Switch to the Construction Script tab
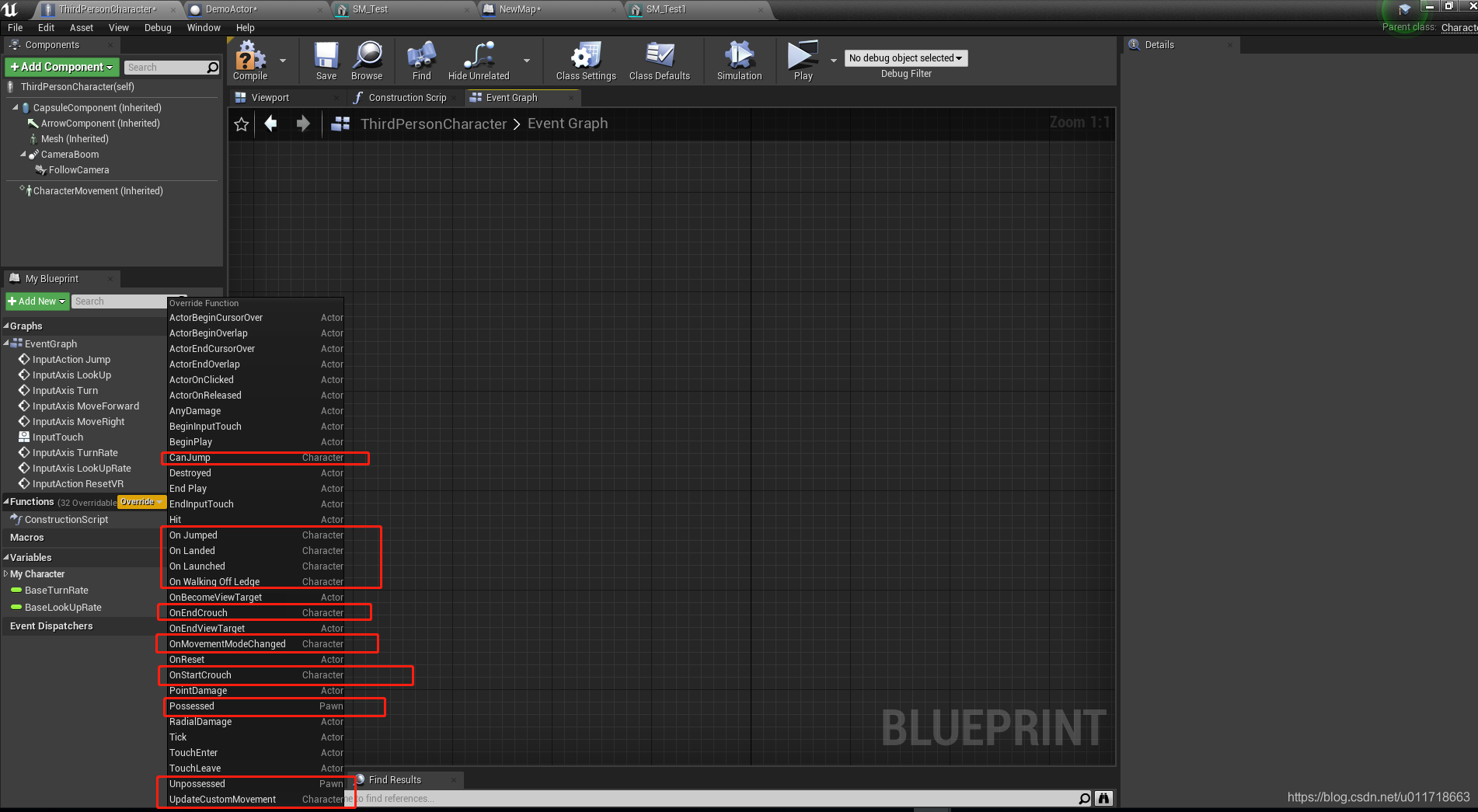The width and height of the screenshot is (1478, 812). pos(404,98)
